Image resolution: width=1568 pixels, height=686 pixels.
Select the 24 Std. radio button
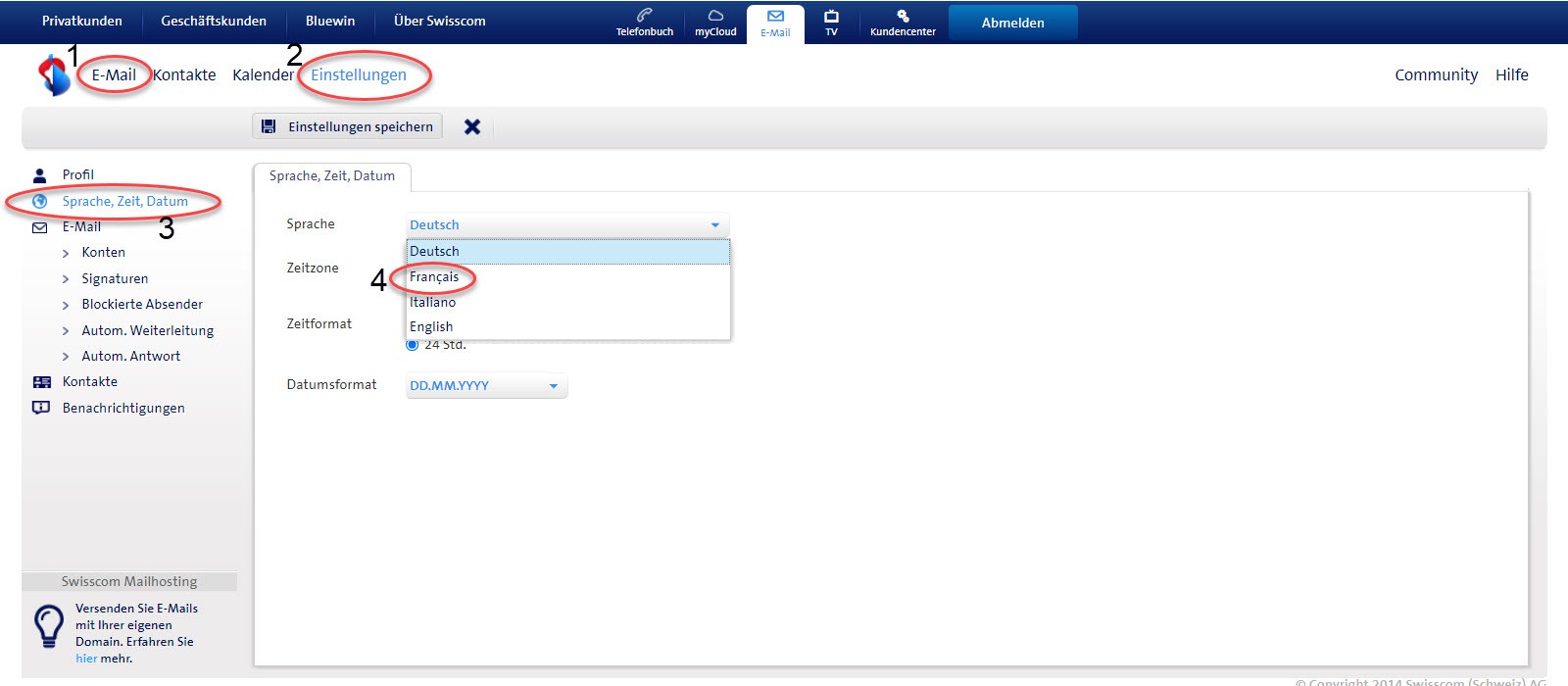tap(413, 345)
